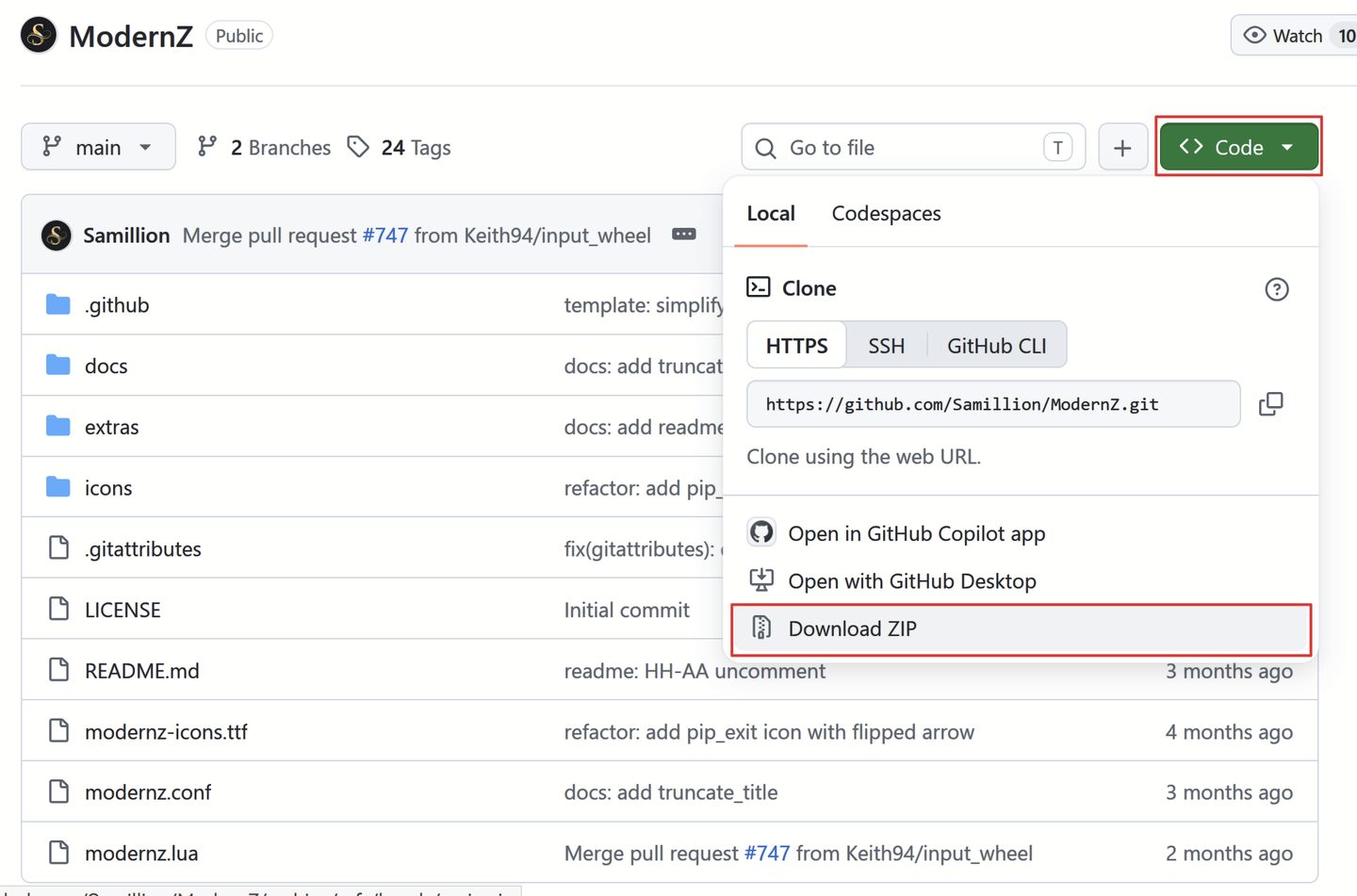Click the ModernZ repository title
The height and width of the screenshot is (896, 1357).
[x=131, y=36]
